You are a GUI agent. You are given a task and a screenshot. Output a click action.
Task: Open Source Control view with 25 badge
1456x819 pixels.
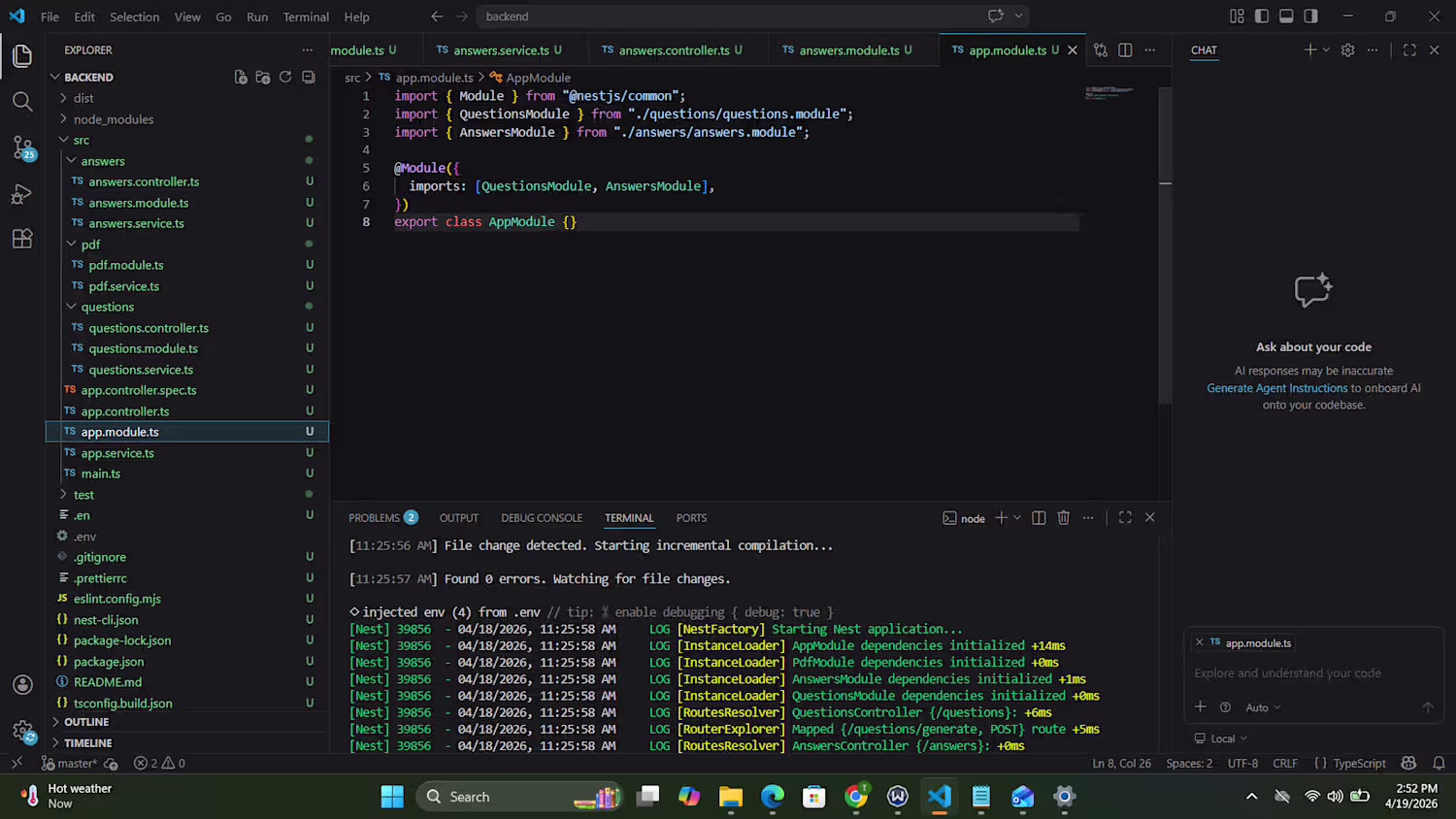(x=22, y=147)
